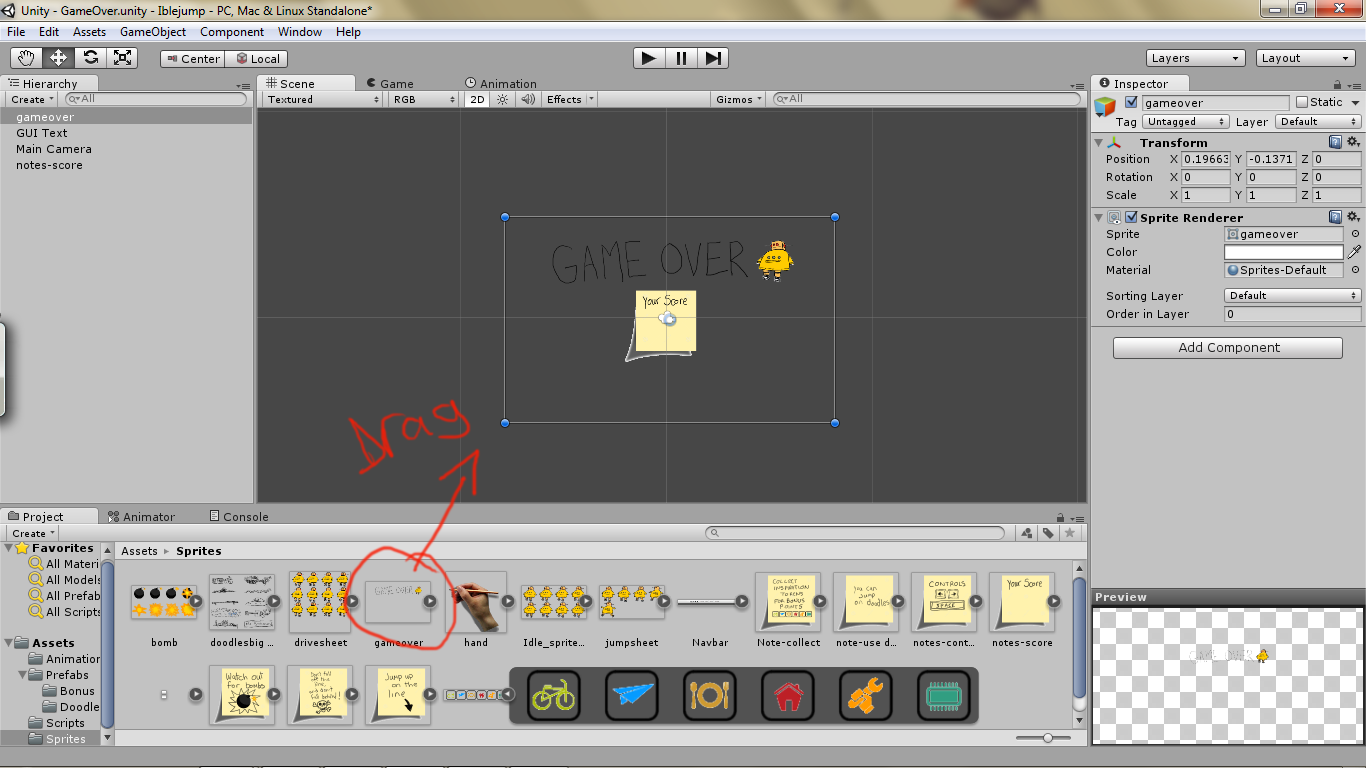Collapse the Transform component foldout arrow
1366x768 pixels.
(x=1099, y=143)
